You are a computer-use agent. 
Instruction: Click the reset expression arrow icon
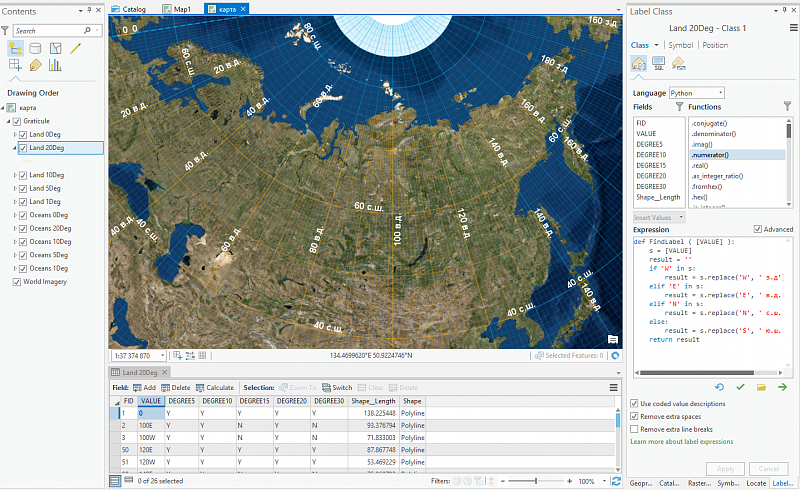(x=719, y=386)
